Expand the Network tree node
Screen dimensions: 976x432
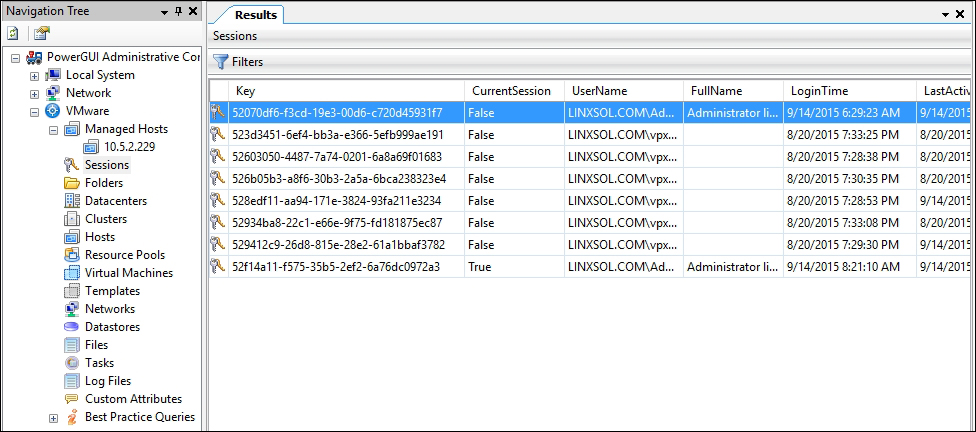35,93
